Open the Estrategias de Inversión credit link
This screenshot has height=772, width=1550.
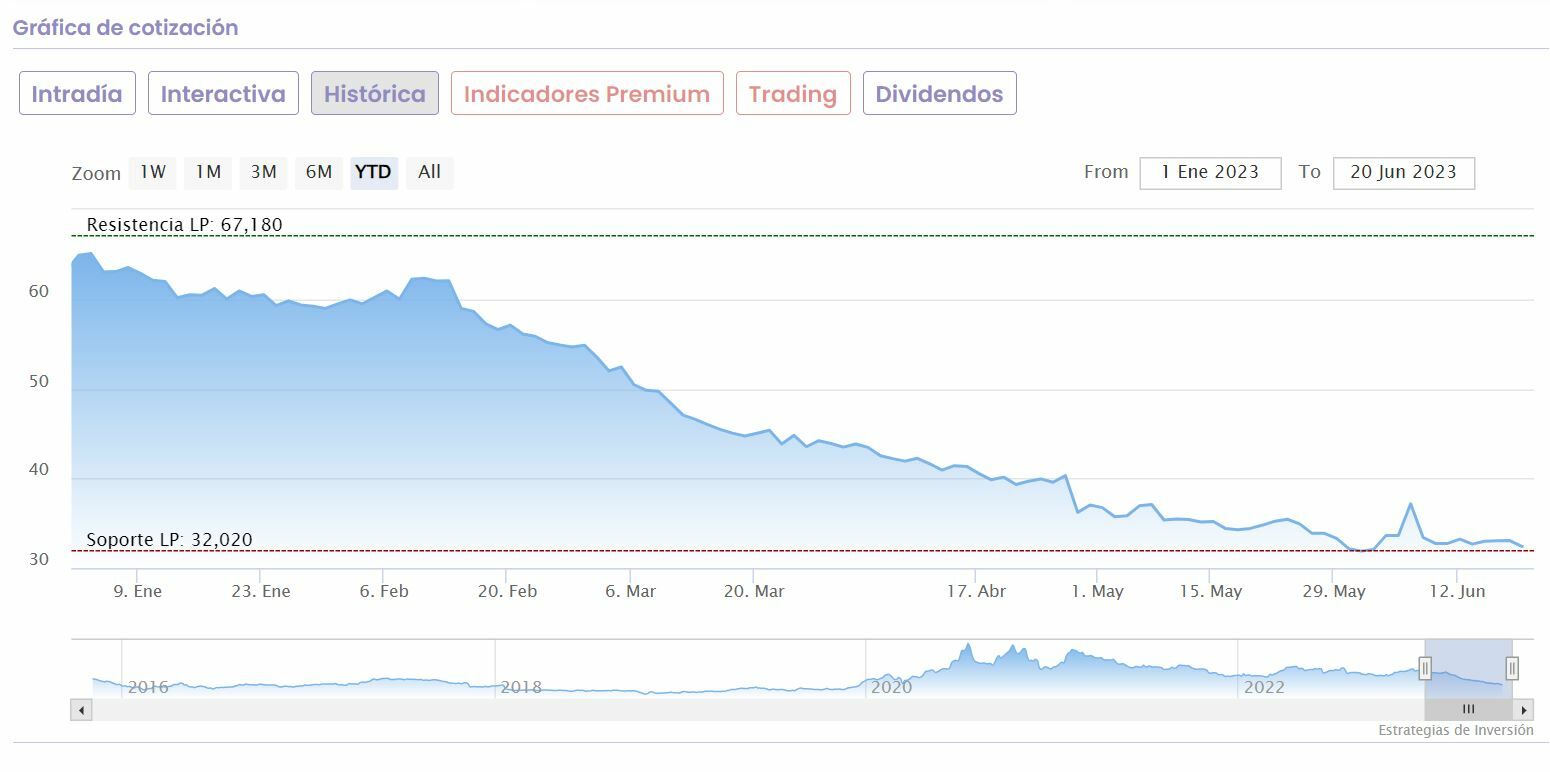coord(1455,731)
